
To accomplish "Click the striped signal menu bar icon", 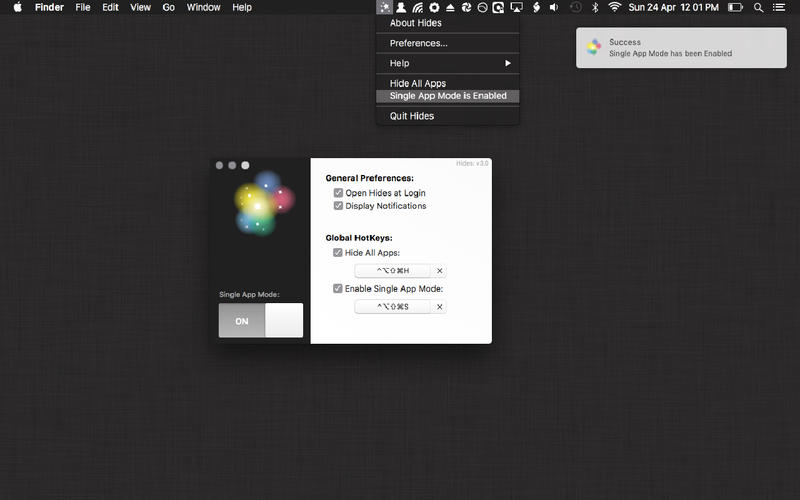I will [417, 7].
